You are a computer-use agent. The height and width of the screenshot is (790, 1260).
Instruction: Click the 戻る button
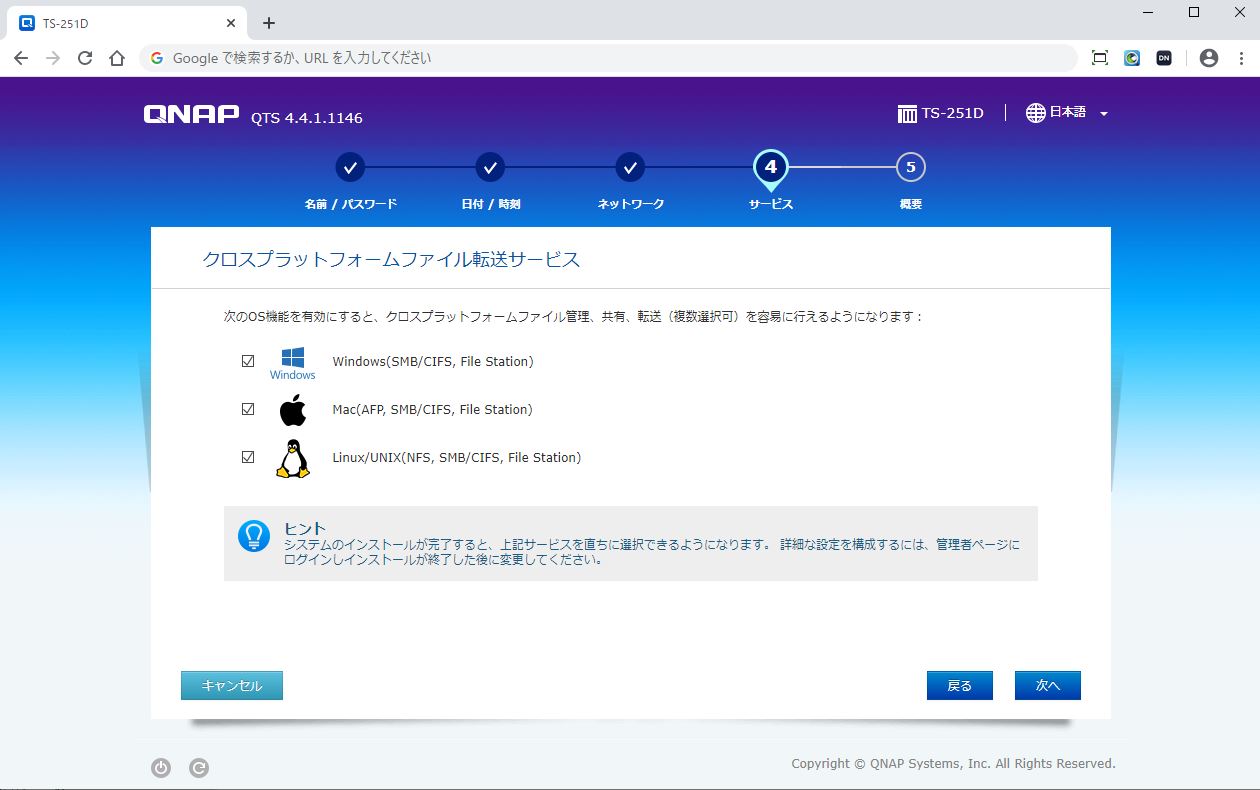[x=959, y=686]
